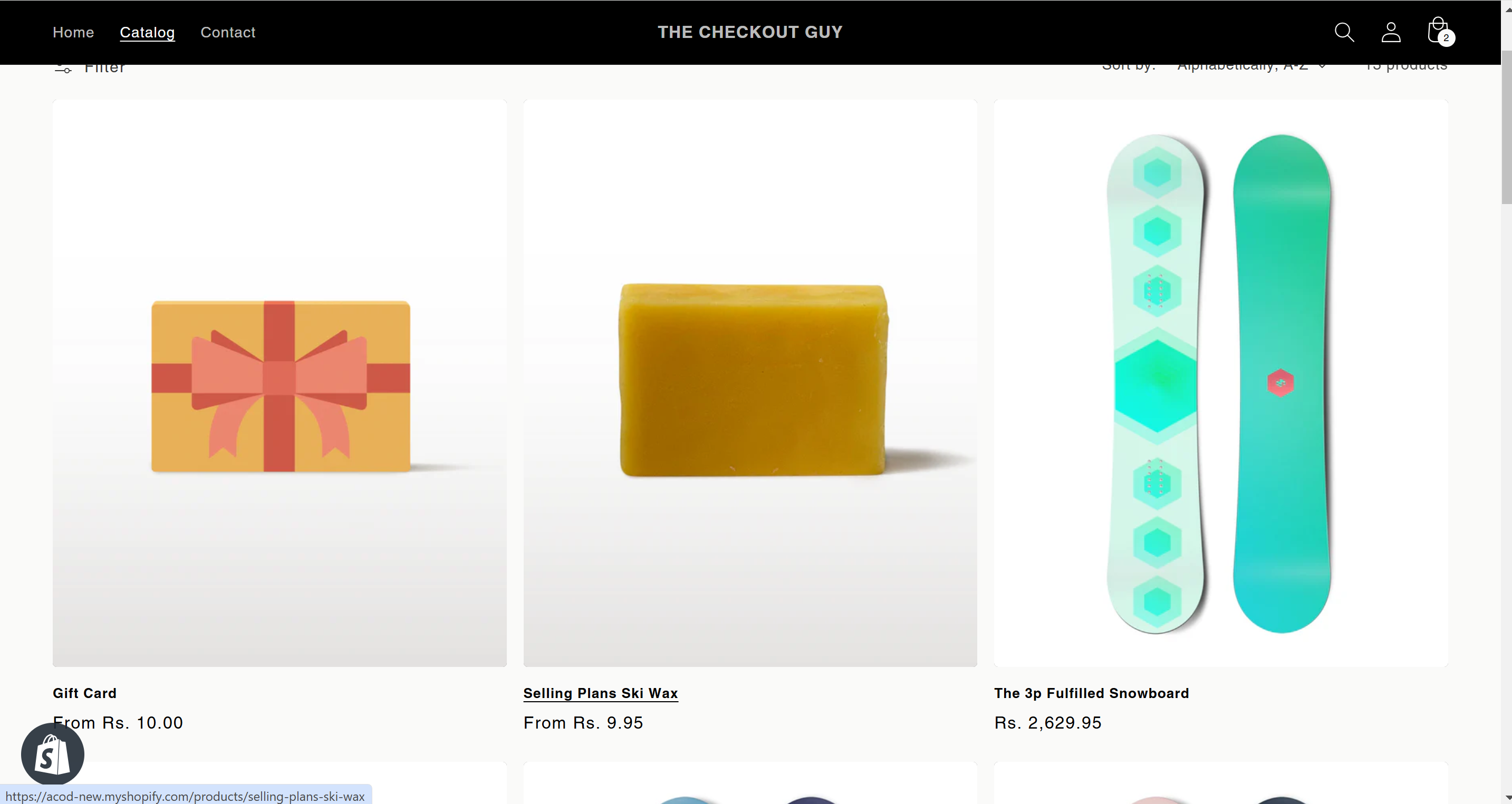Viewport: 1512px width, 804px height.
Task: Click the teal snowboard product image
Action: 1221,383
